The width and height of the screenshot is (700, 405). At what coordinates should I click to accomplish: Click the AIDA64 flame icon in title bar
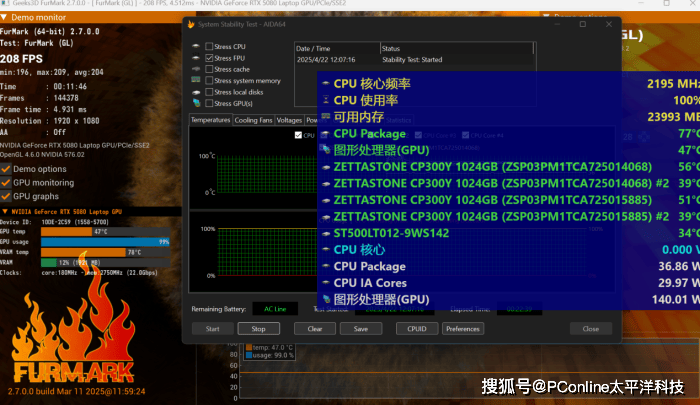tap(193, 22)
